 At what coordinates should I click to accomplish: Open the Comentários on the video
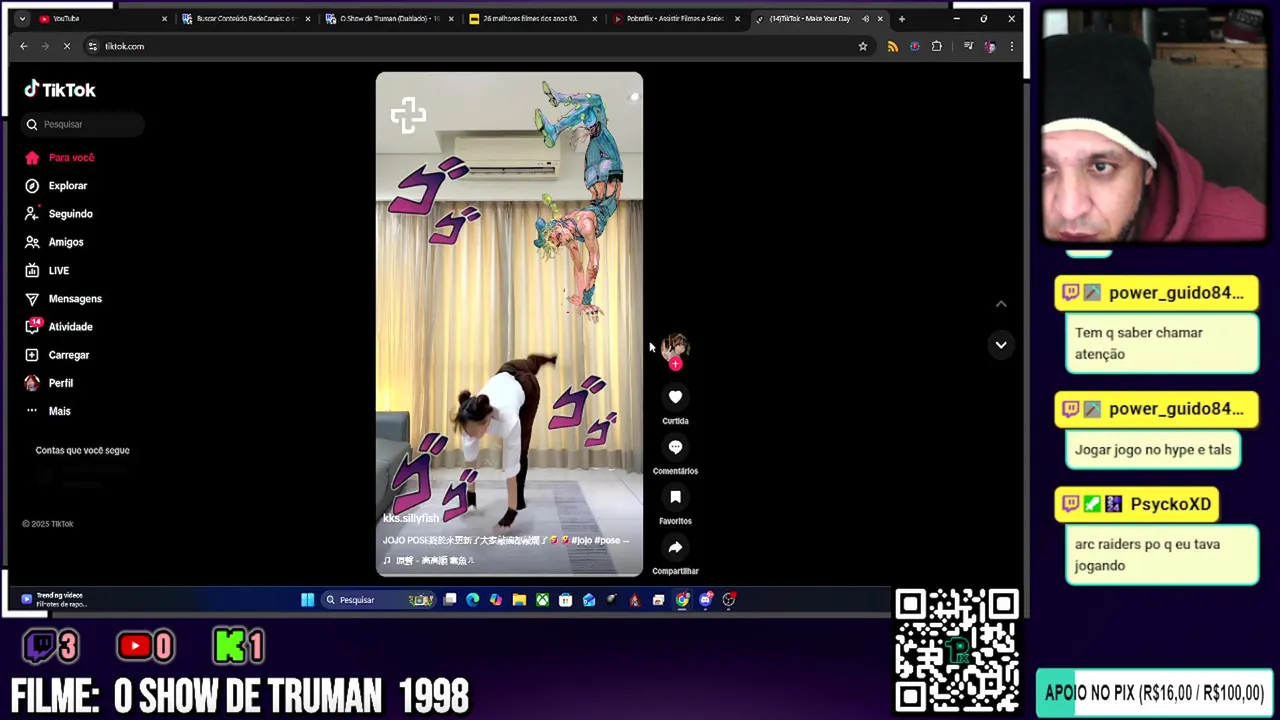click(x=675, y=447)
